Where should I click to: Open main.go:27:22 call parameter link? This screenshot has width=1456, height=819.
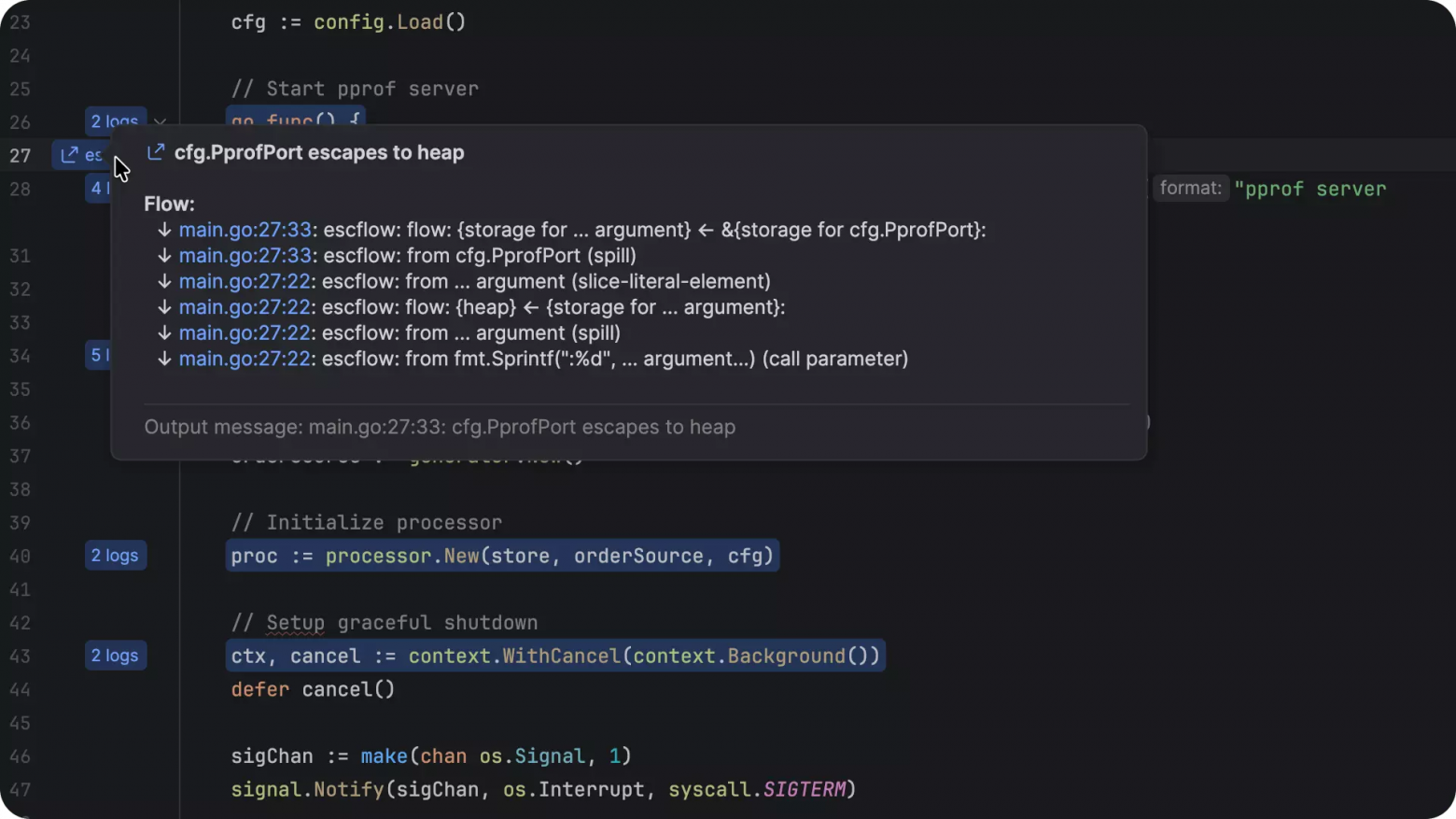click(x=245, y=359)
